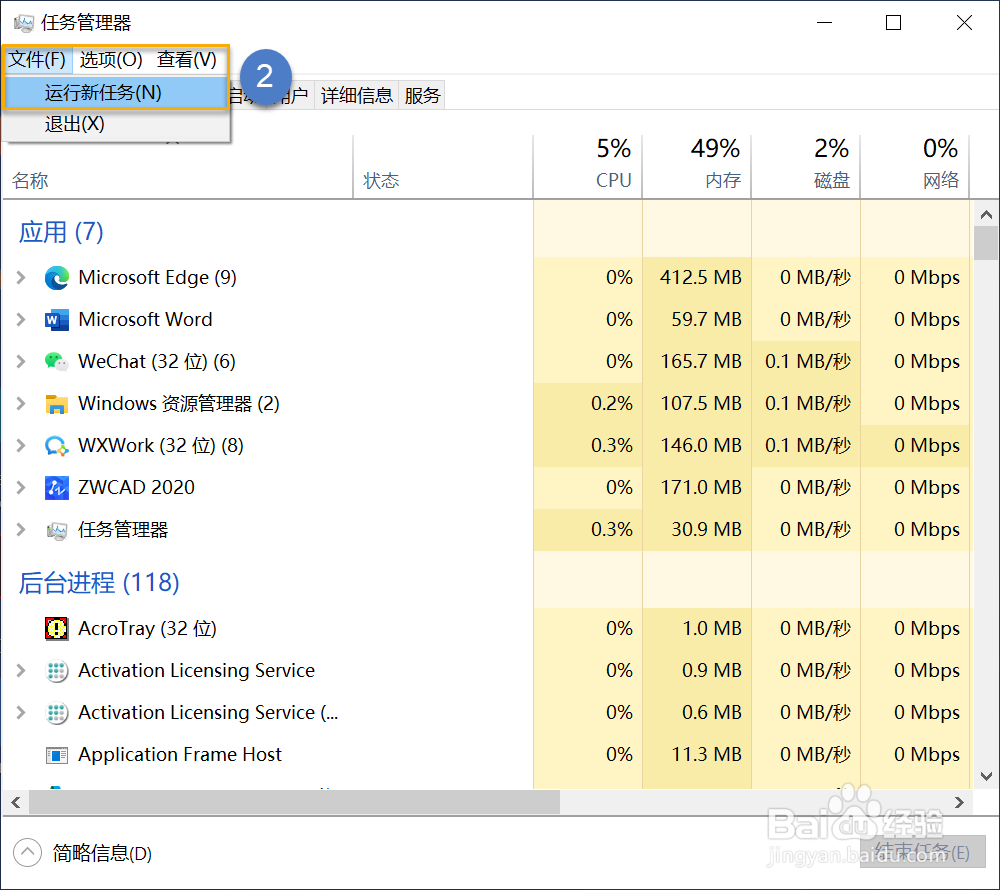
Task: Open the 选项(O) menu
Action: tap(111, 60)
